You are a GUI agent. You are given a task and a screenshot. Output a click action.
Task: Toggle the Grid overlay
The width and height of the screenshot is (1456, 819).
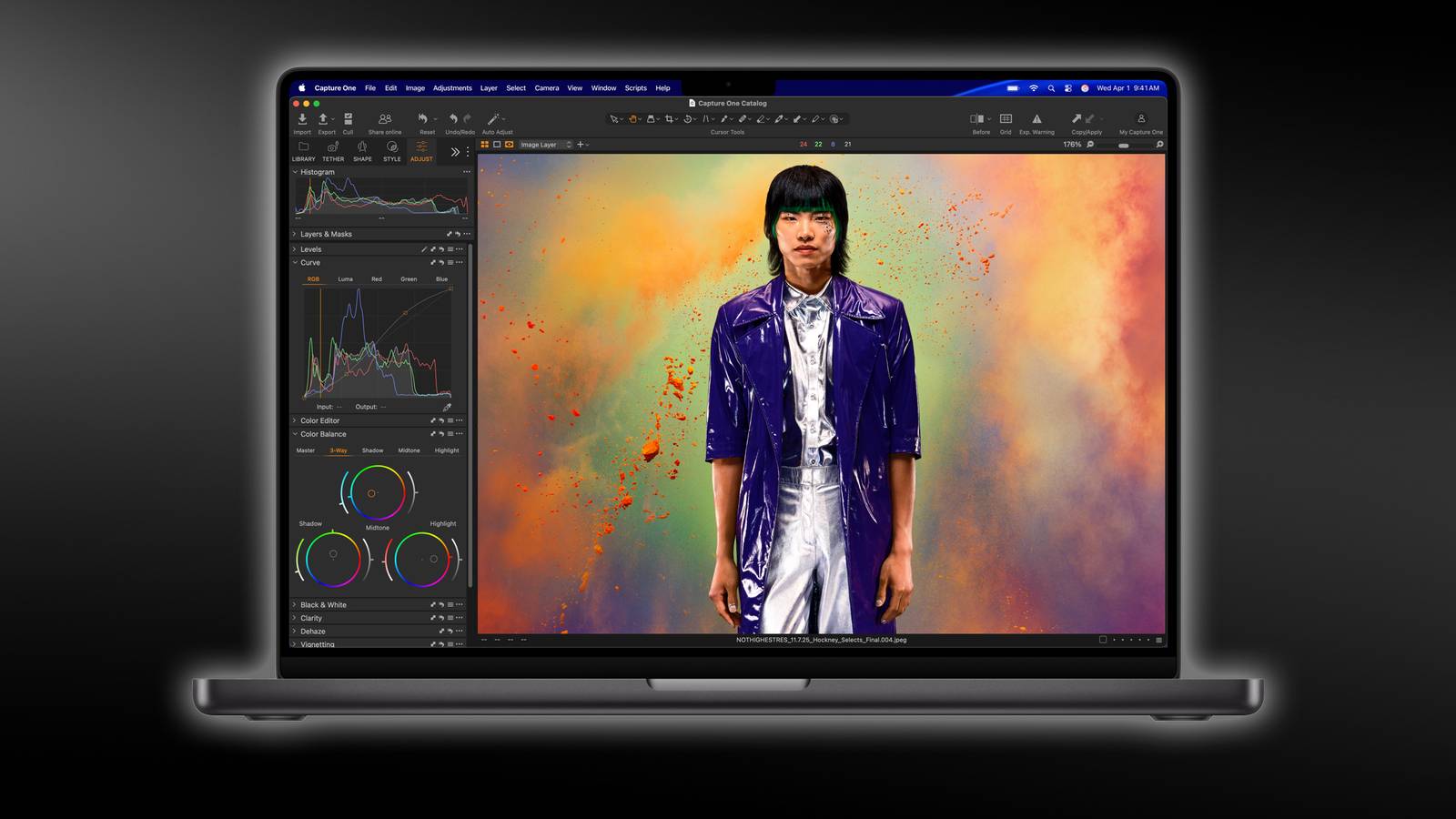tap(1006, 119)
